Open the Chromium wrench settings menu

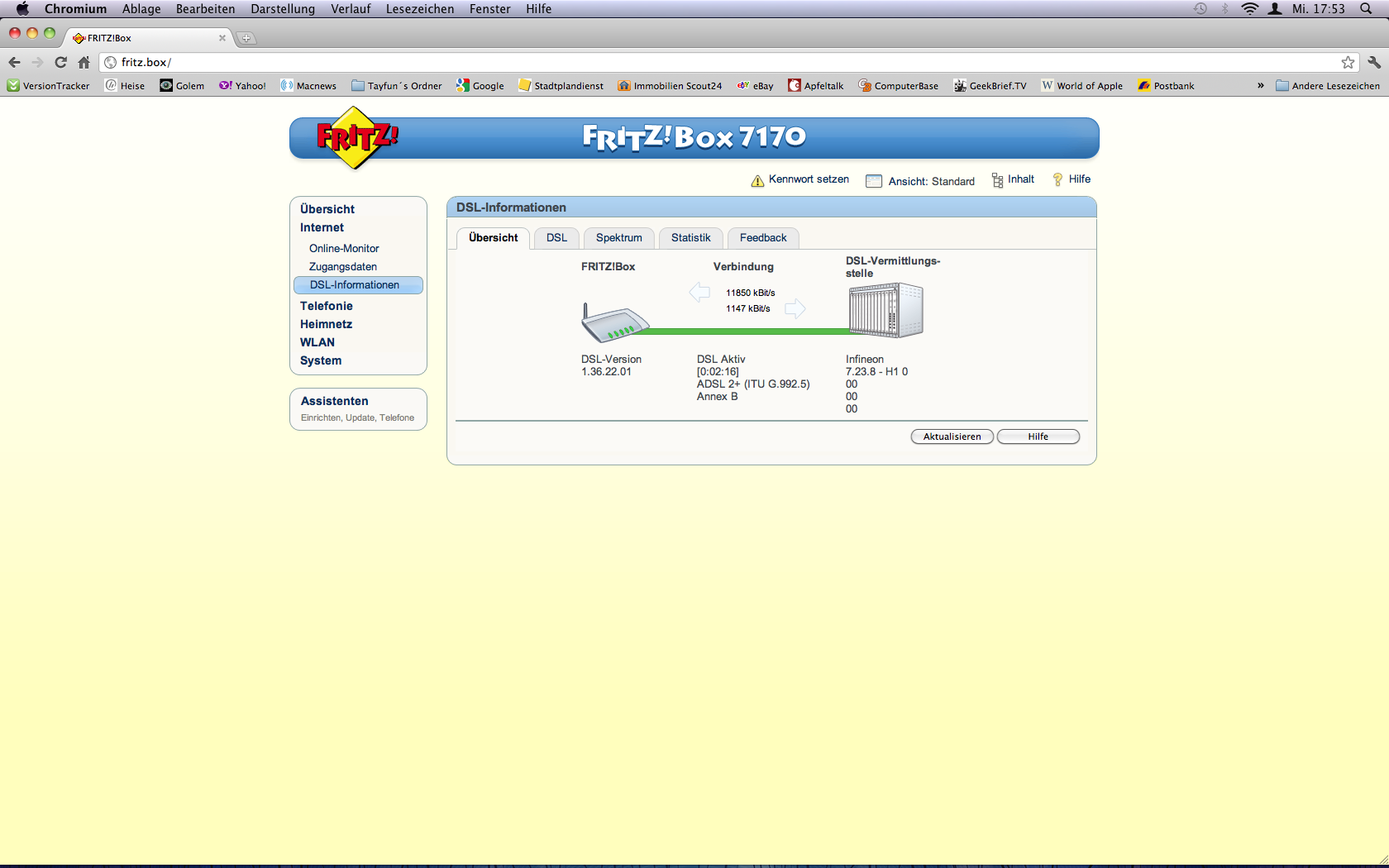tap(1374, 62)
